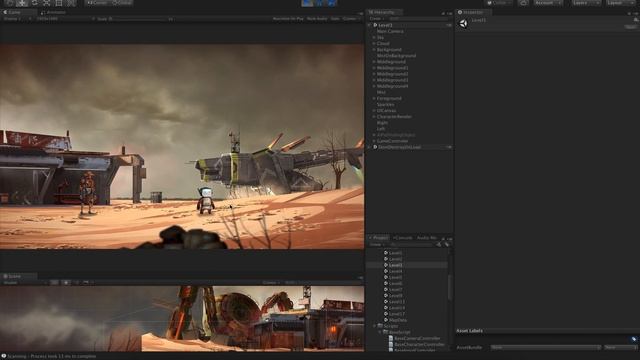The height and width of the screenshot is (360, 640).
Task: Select the Hierarchy tab
Action: pyautogui.click(x=384, y=13)
